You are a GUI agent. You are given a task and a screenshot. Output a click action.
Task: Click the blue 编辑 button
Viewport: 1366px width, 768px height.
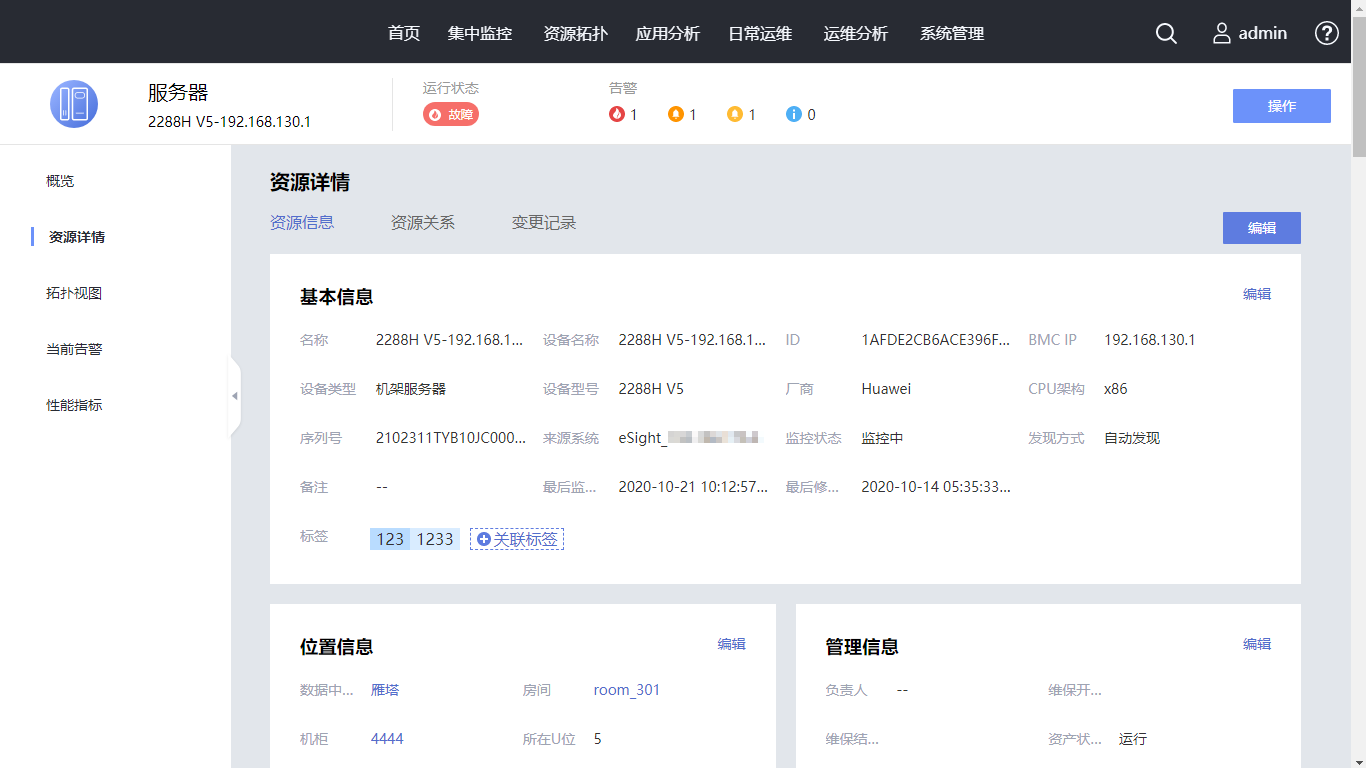click(x=1261, y=228)
